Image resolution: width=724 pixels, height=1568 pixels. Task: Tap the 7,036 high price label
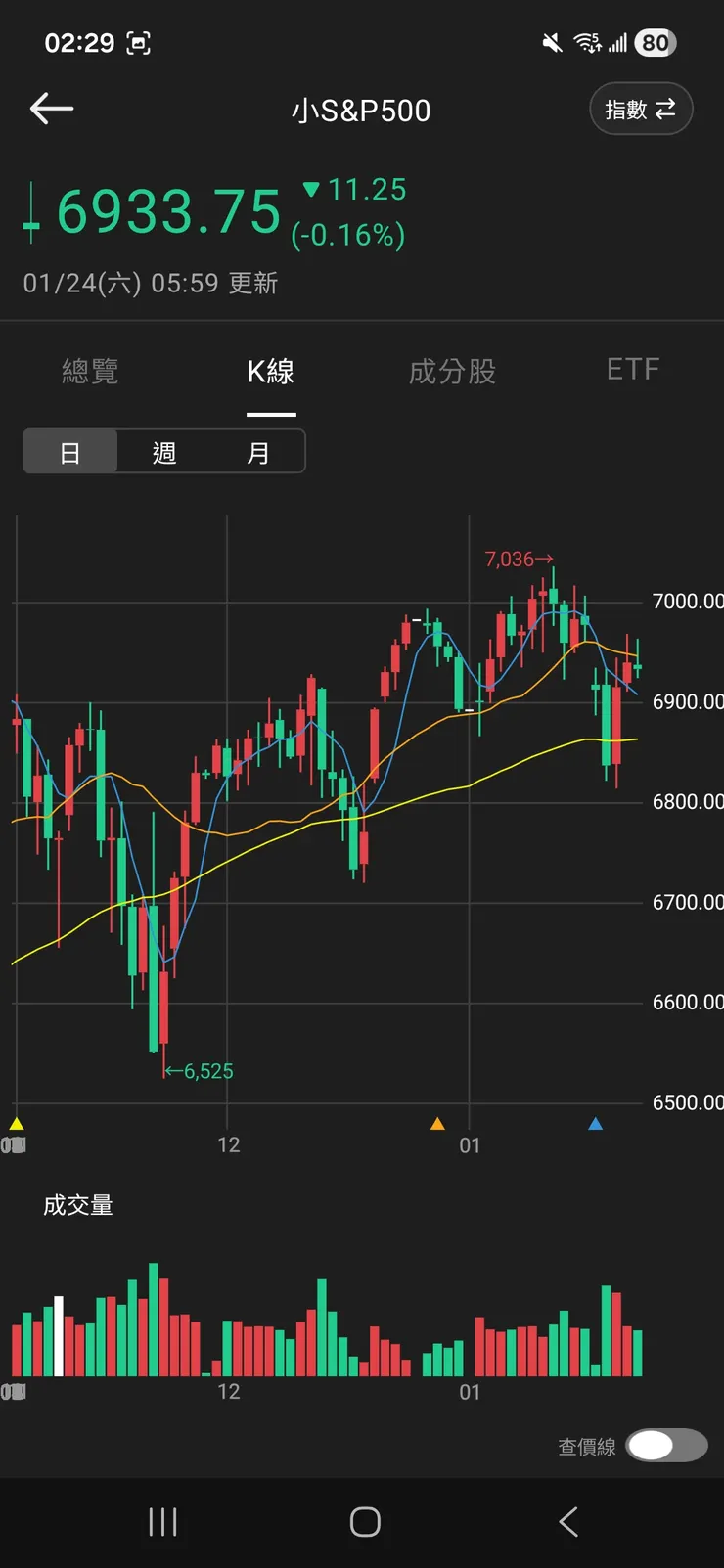click(511, 560)
